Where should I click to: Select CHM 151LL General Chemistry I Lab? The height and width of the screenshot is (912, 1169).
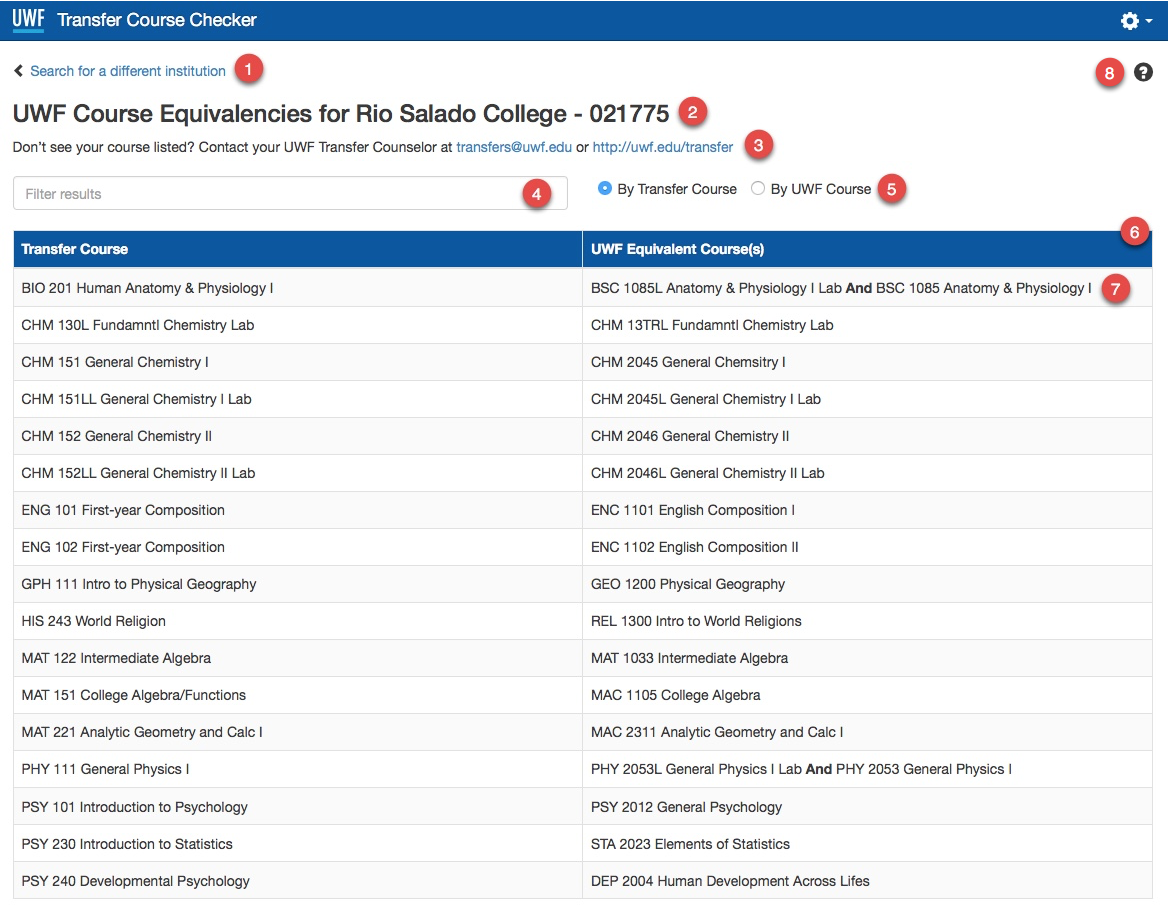(x=136, y=399)
